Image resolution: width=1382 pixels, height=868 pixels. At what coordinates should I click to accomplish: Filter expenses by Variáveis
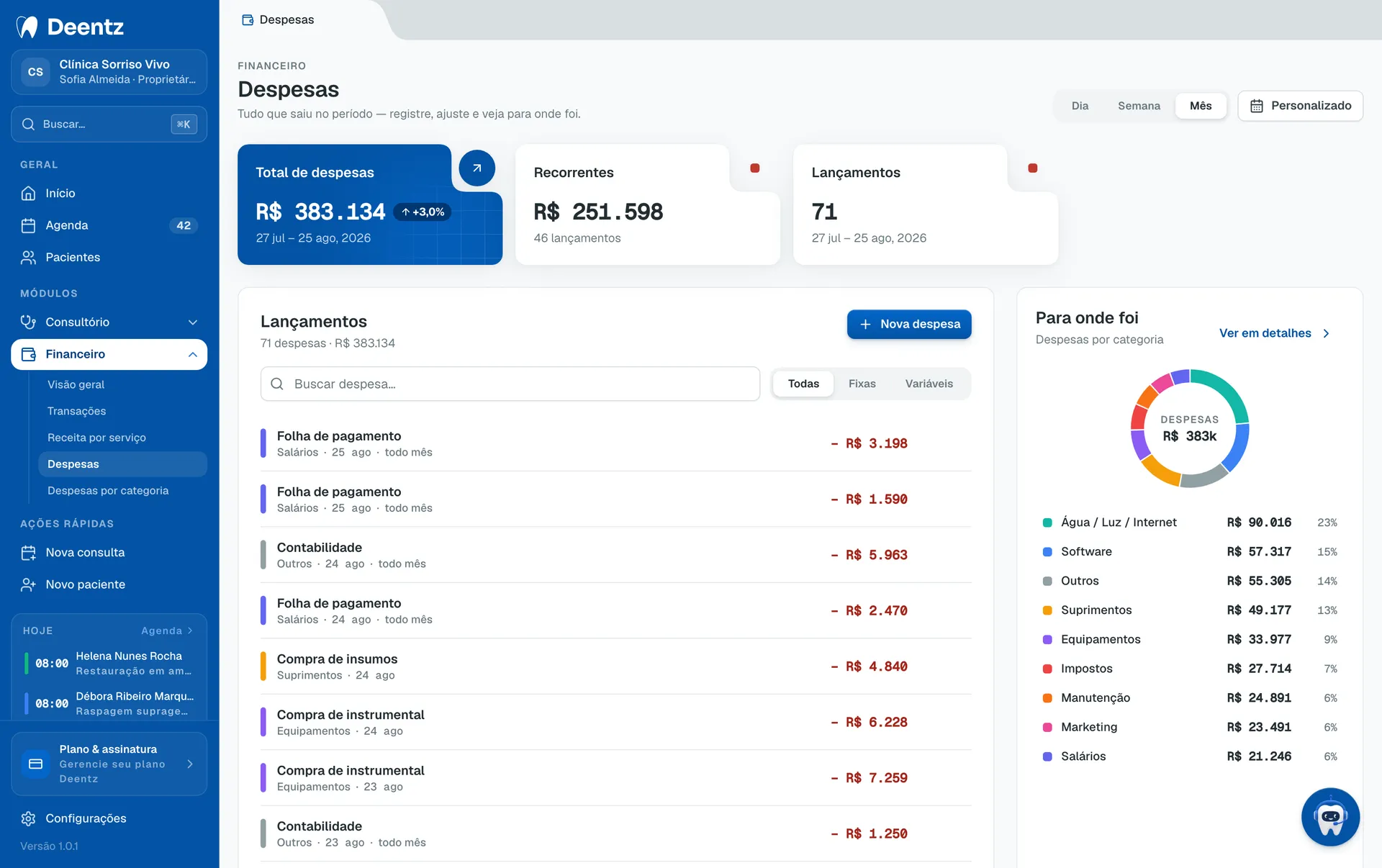click(929, 384)
